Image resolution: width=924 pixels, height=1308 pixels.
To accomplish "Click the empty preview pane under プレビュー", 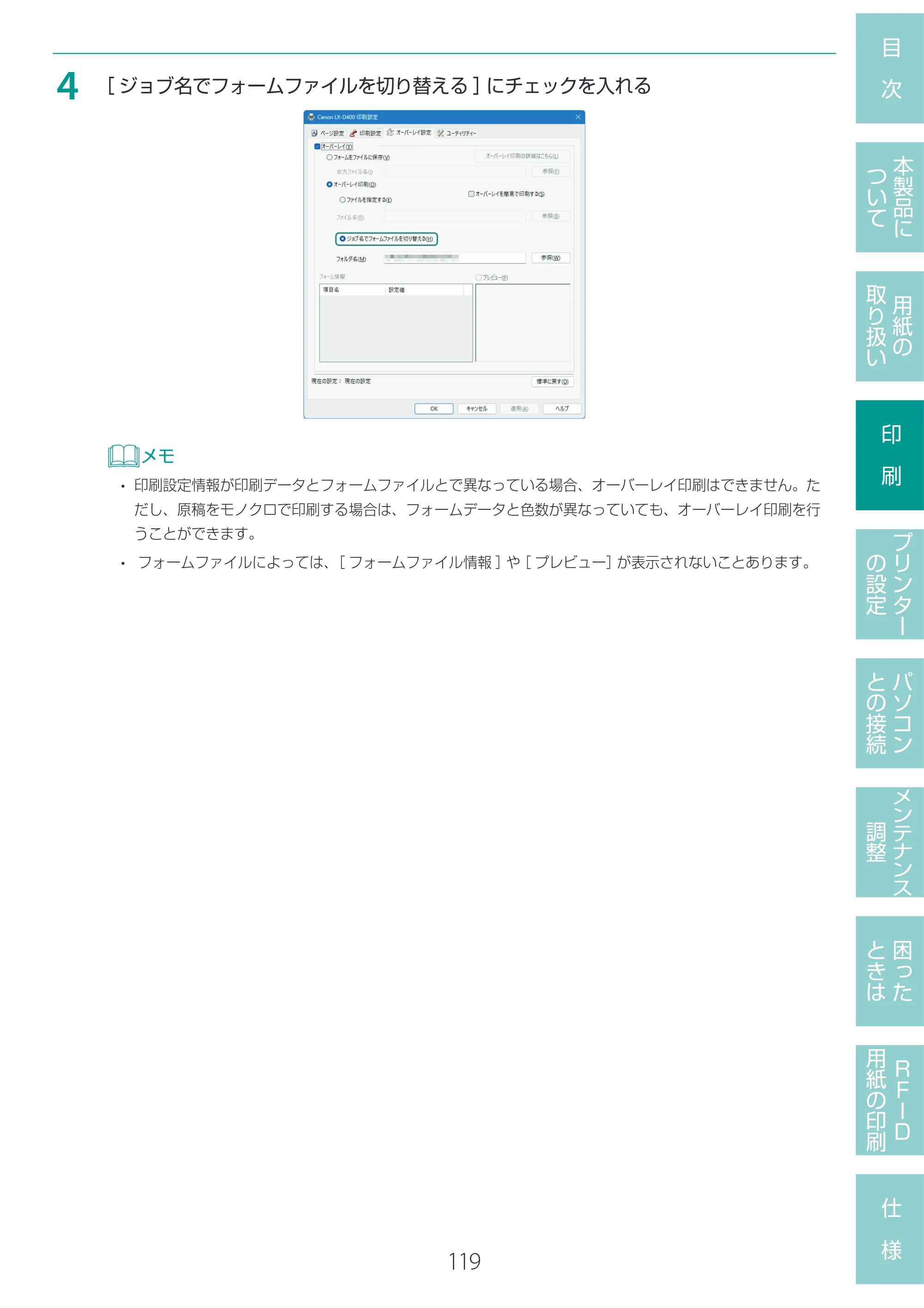I will (x=523, y=323).
